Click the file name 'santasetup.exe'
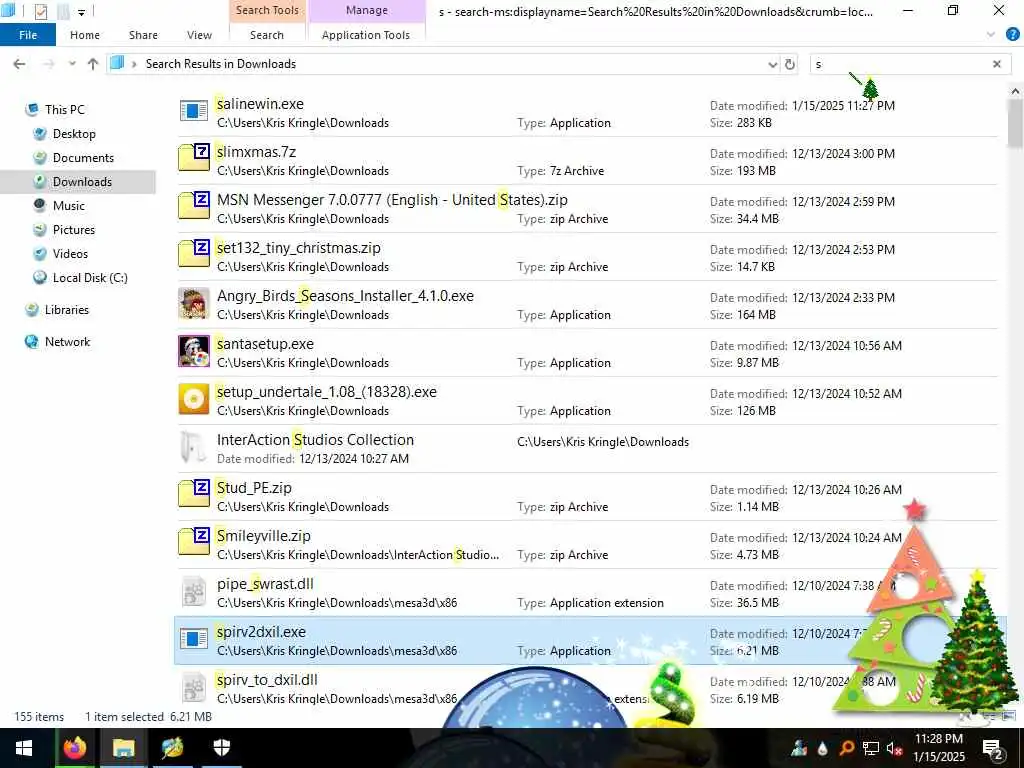Screen dimensions: 1024x768 click(265, 344)
